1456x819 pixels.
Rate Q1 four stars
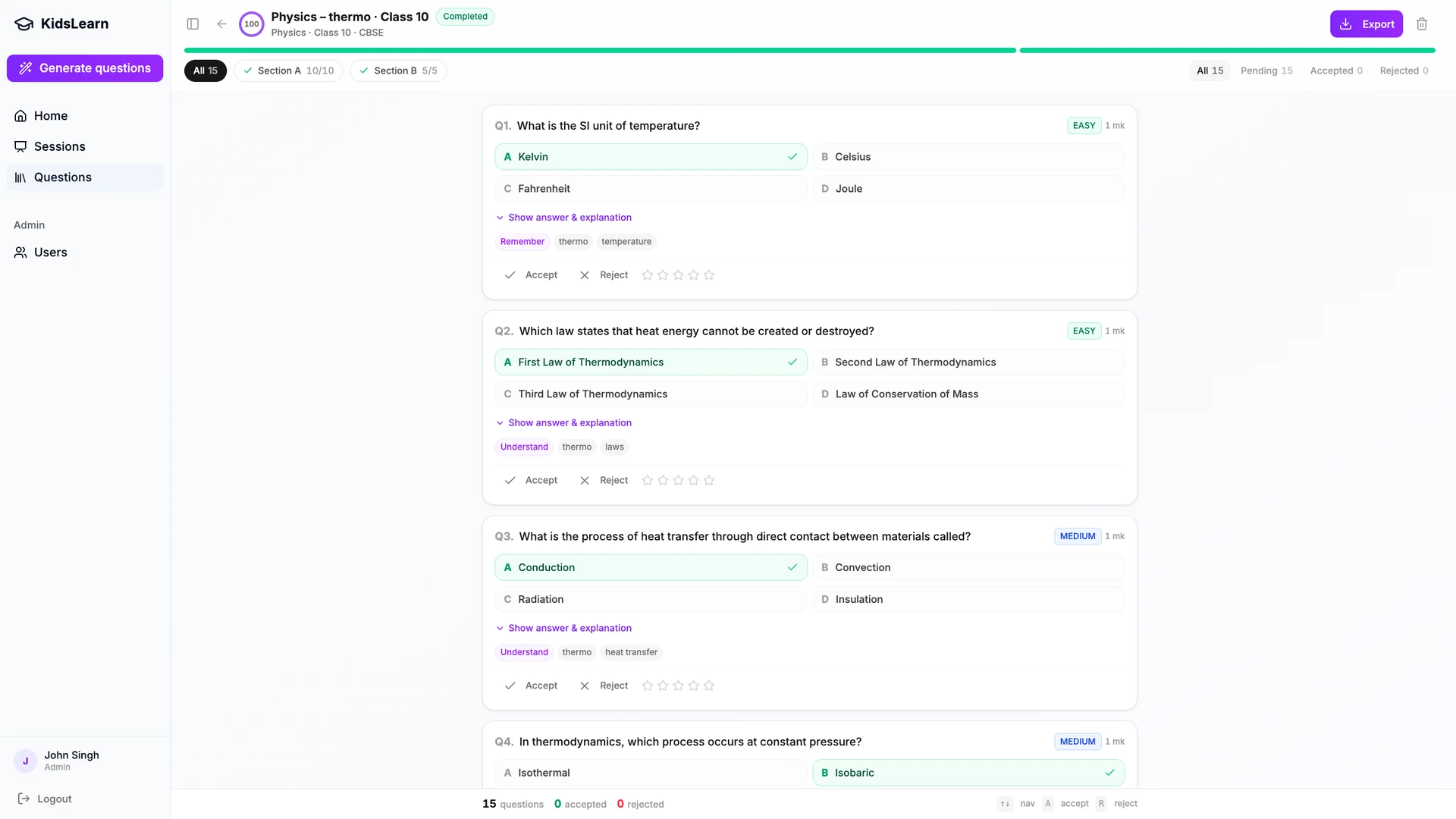pos(694,275)
